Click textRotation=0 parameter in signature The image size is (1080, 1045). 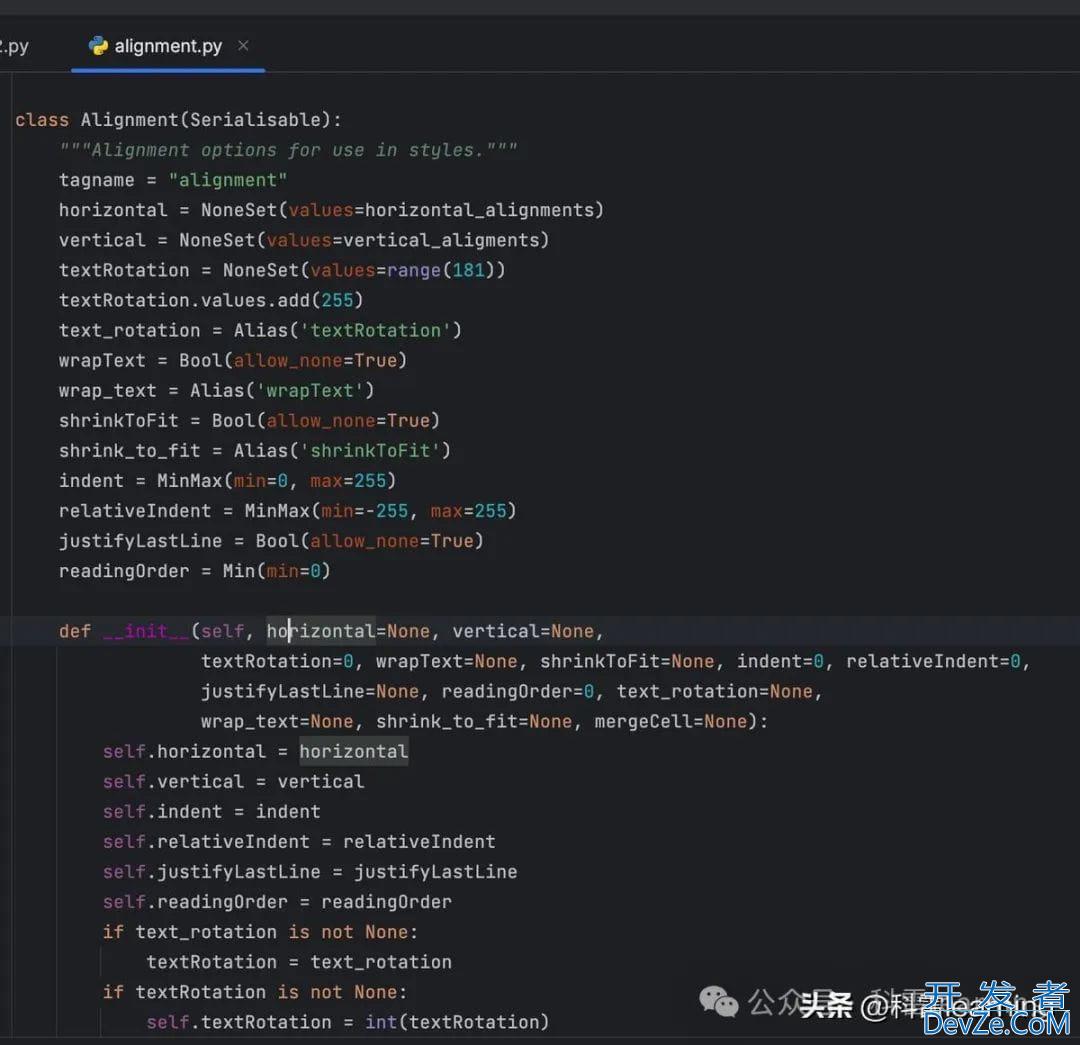click(x=277, y=661)
